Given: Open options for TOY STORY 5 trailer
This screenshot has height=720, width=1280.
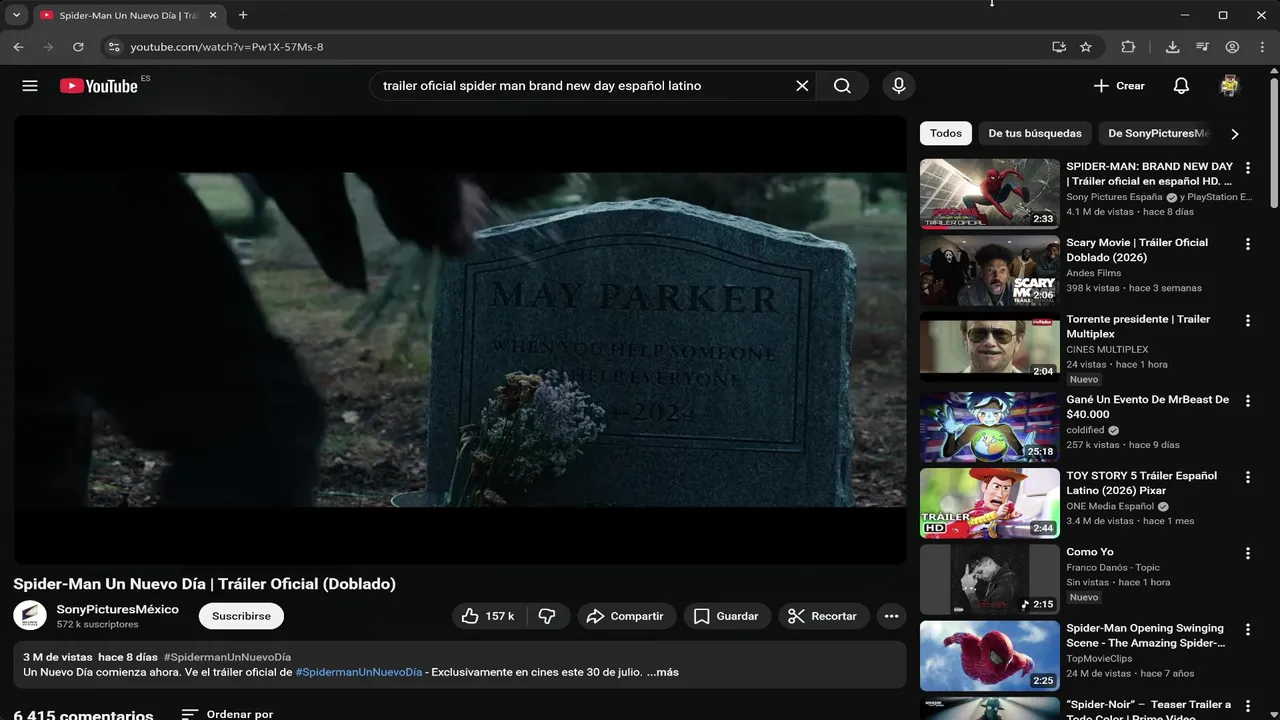Looking at the screenshot, I should [x=1247, y=477].
